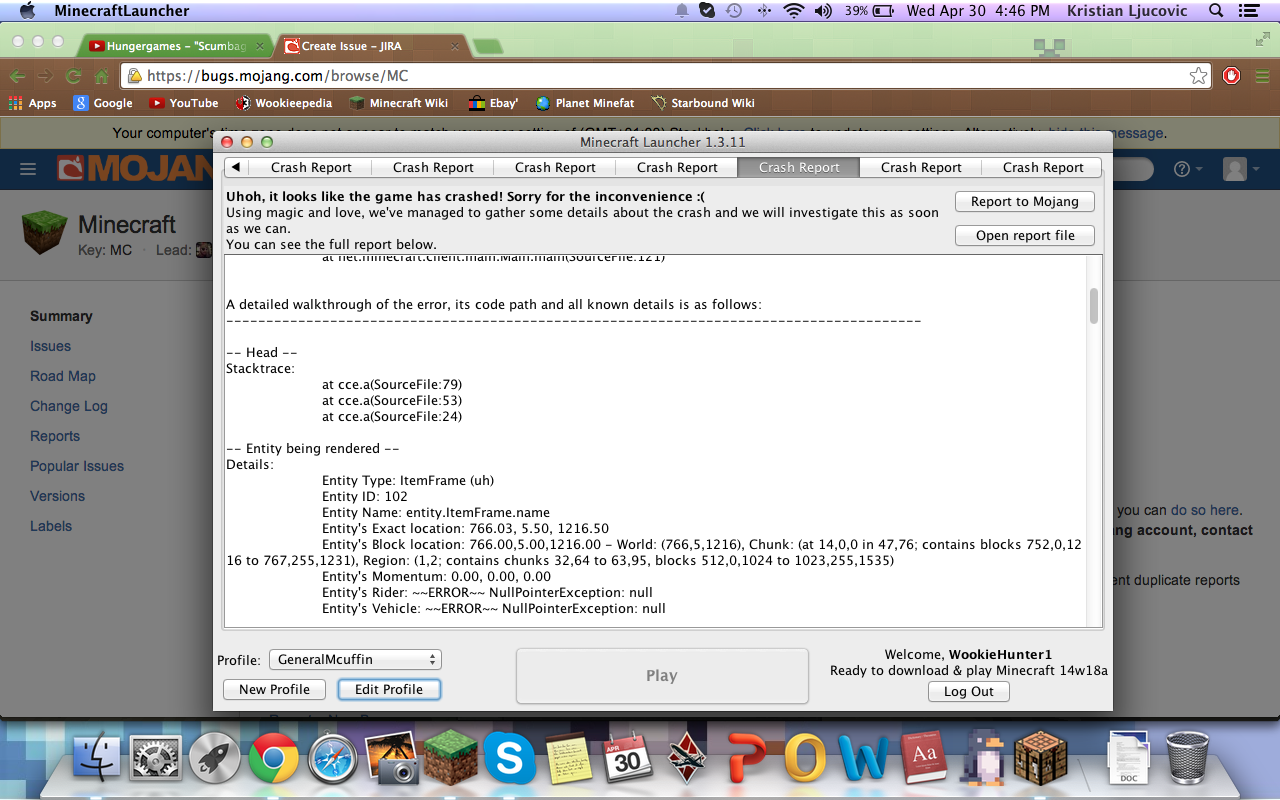The image size is (1280, 800).
Task: Open the Starbound Wiki bookmark
Action: tap(703, 103)
